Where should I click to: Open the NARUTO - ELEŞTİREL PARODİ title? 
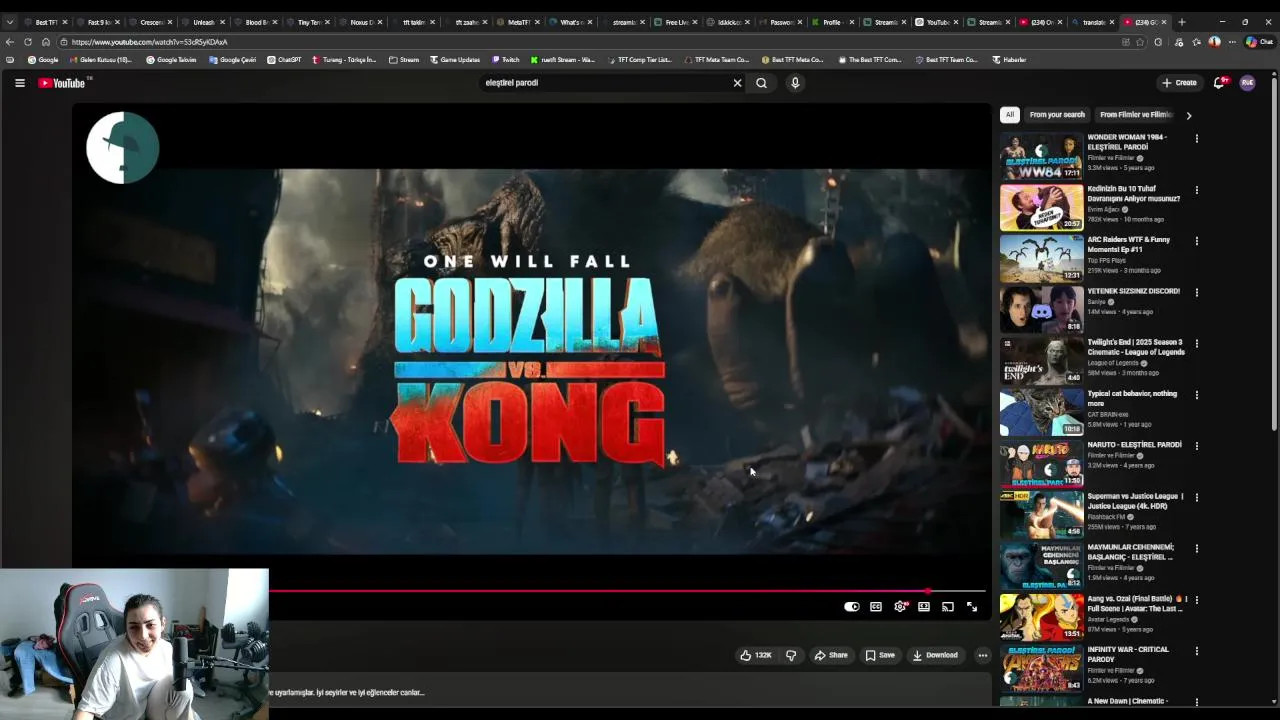(1135, 445)
